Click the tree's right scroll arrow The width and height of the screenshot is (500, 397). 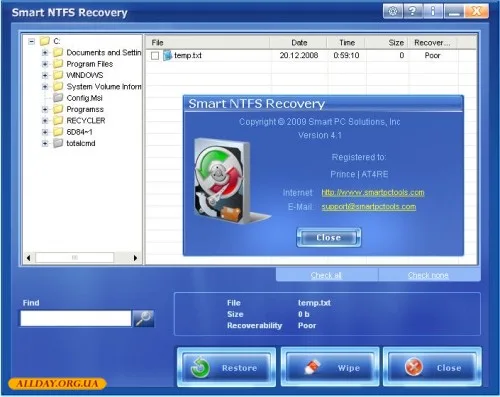point(135,258)
